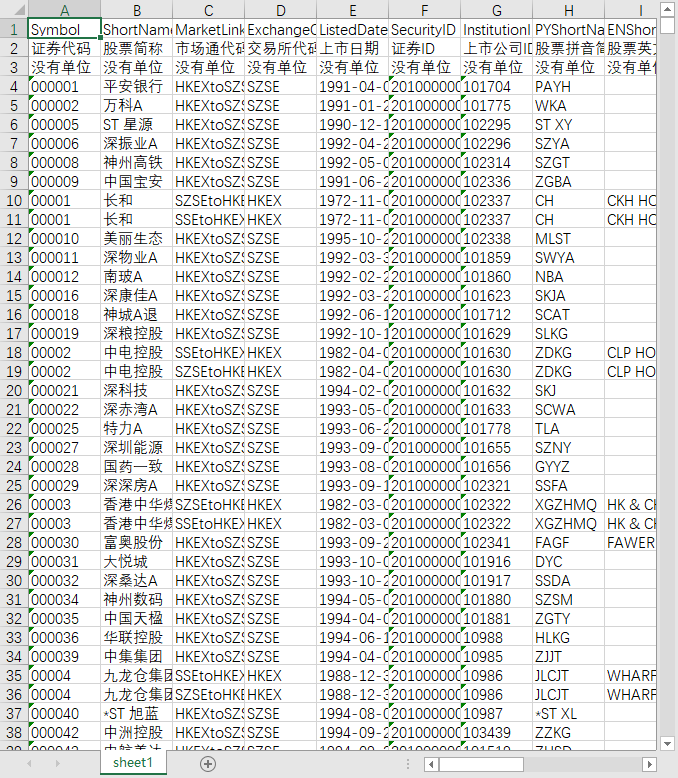
Task: Select row 10 header
Action: click(x=14, y=200)
